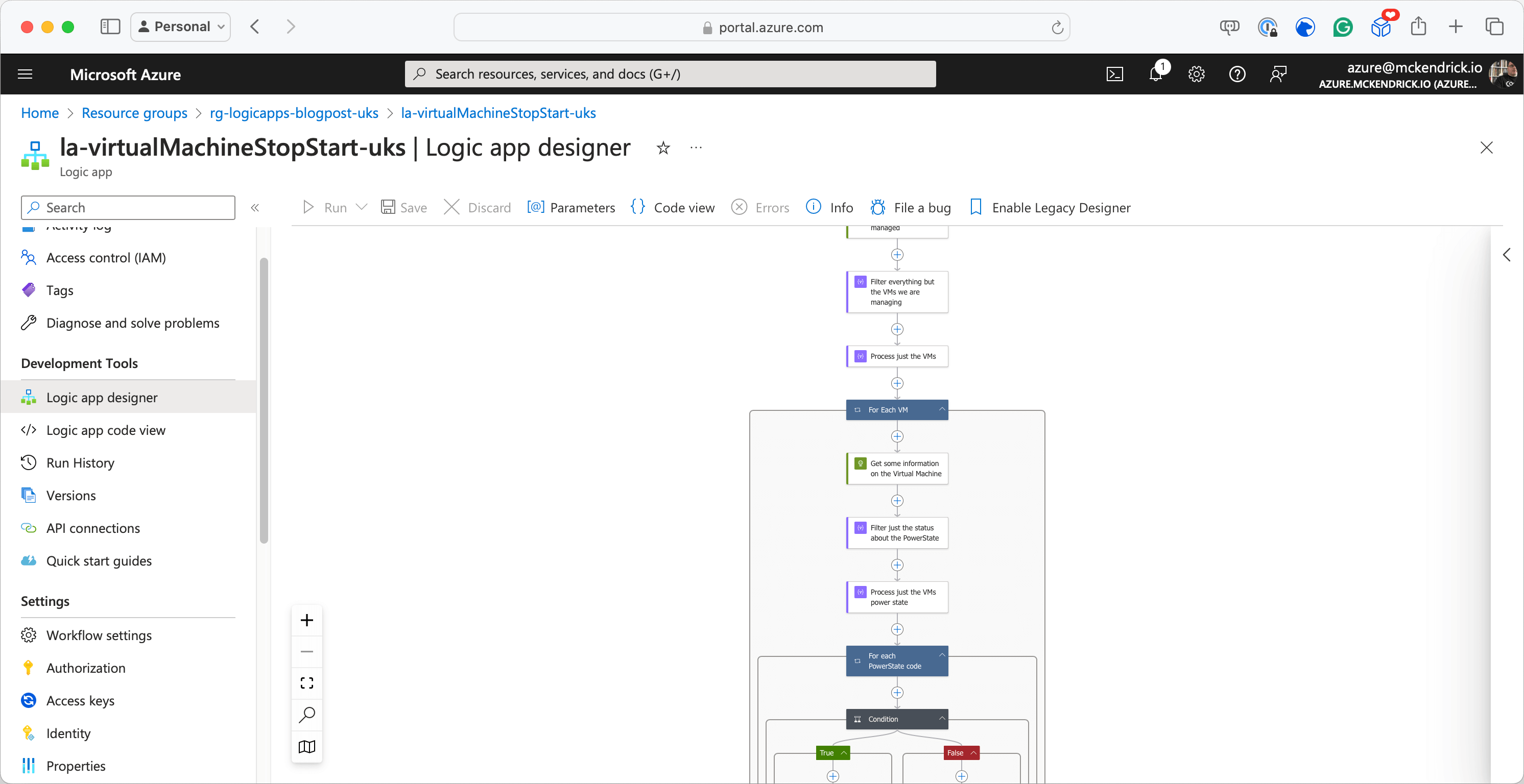Open the ellipsis more options beside title

[696, 148]
